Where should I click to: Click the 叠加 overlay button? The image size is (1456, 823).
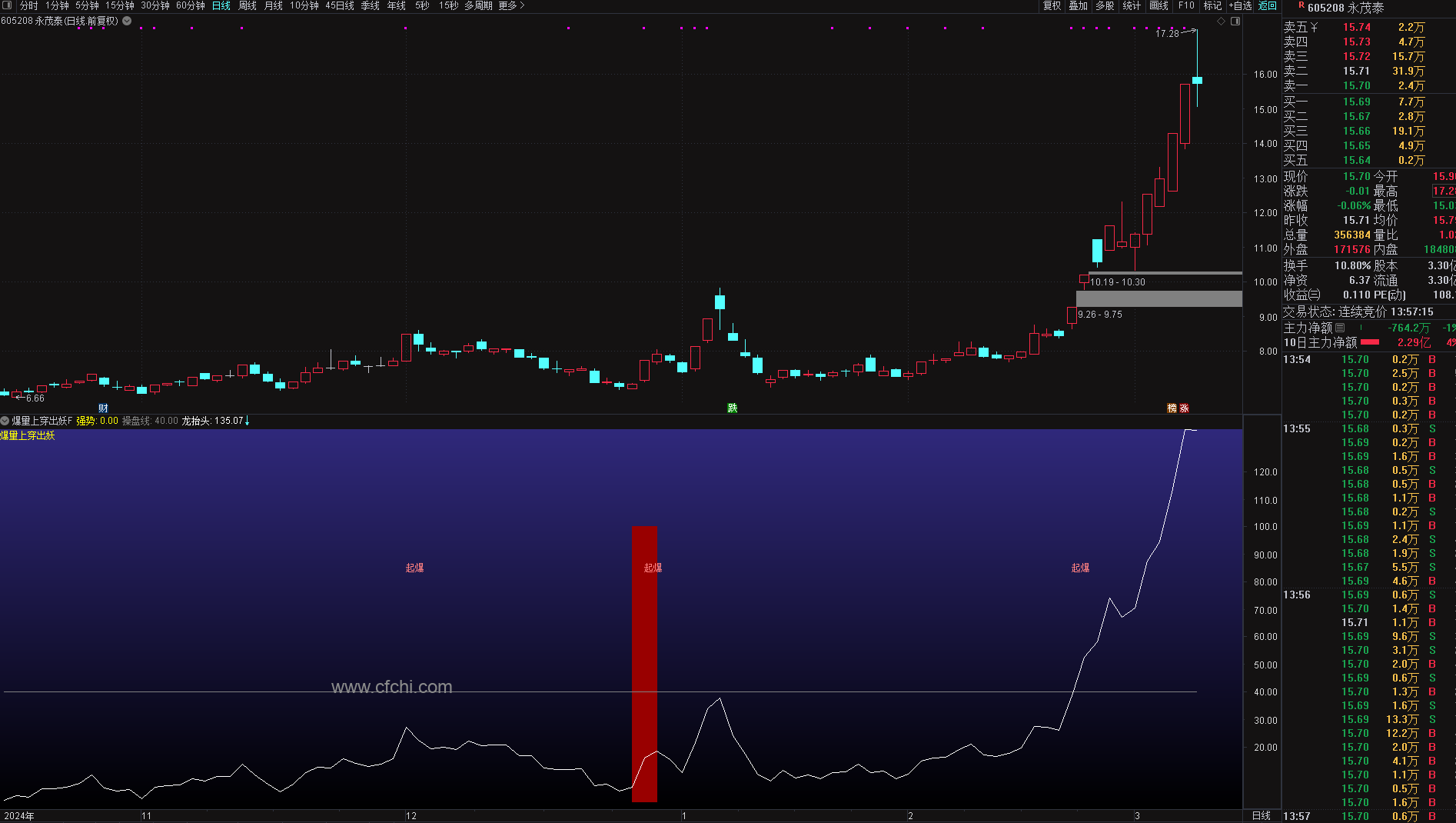pos(1079,5)
